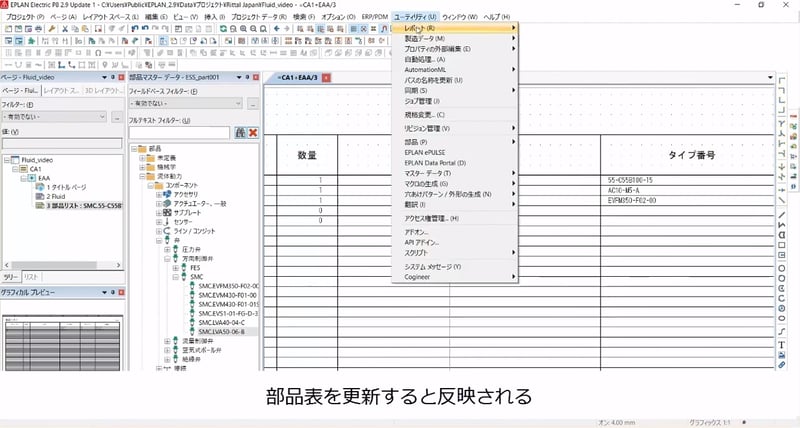This screenshot has height=428, width=800.
Task: Open the マスターデータ (T) submenu
Action: pyautogui.click(x=455, y=173)
